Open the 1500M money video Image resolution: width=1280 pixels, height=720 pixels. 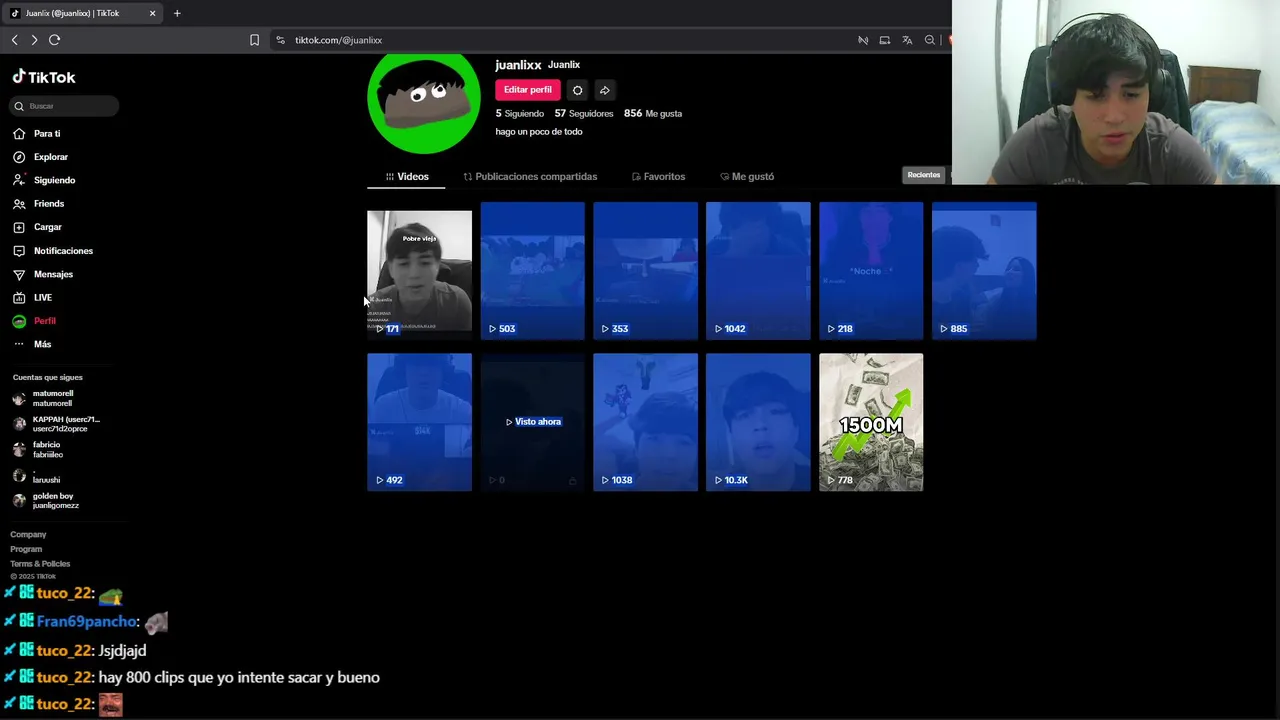pyautogui.click(x=871, y=422)
